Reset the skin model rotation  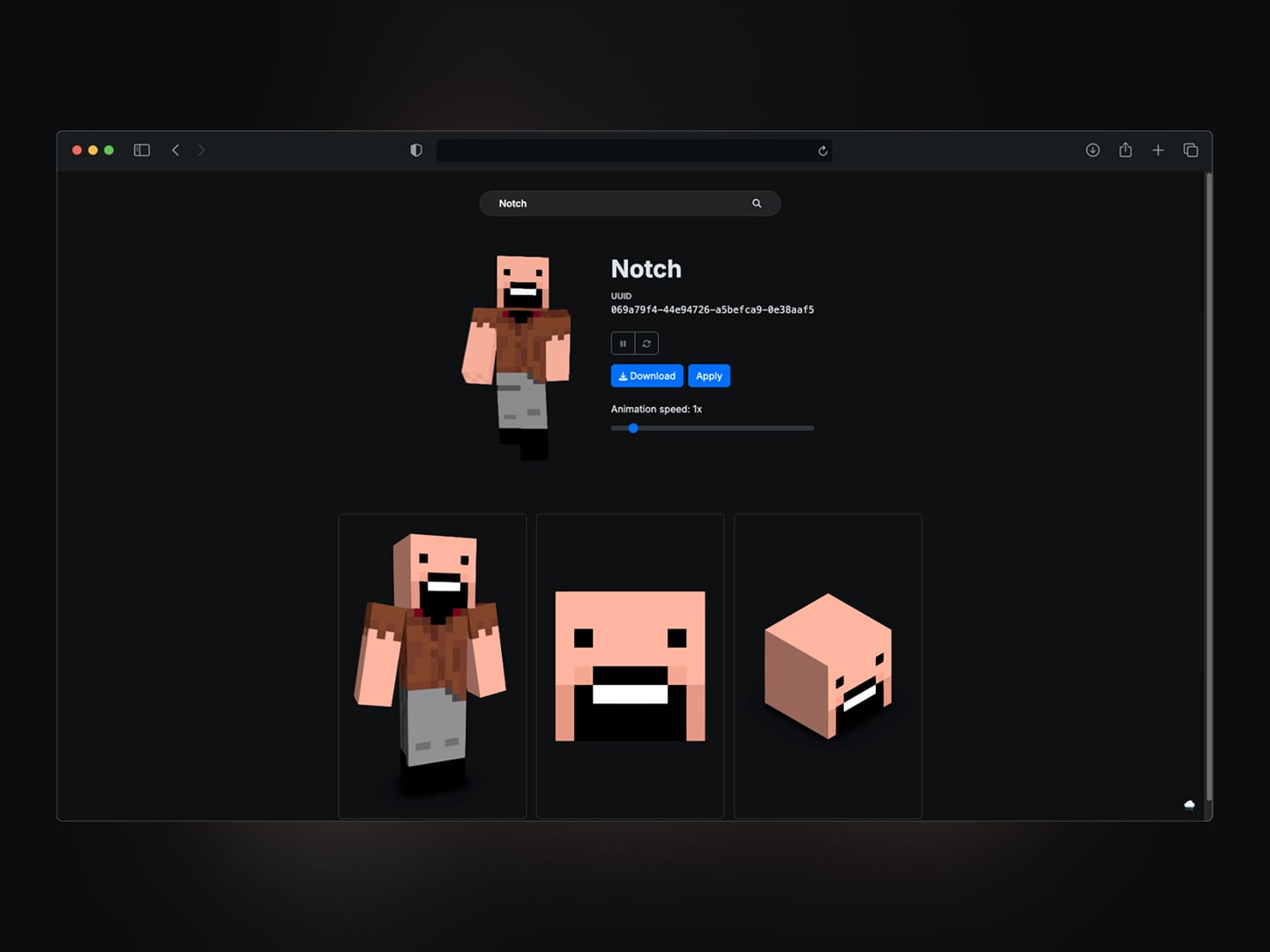tap(646, 343)
